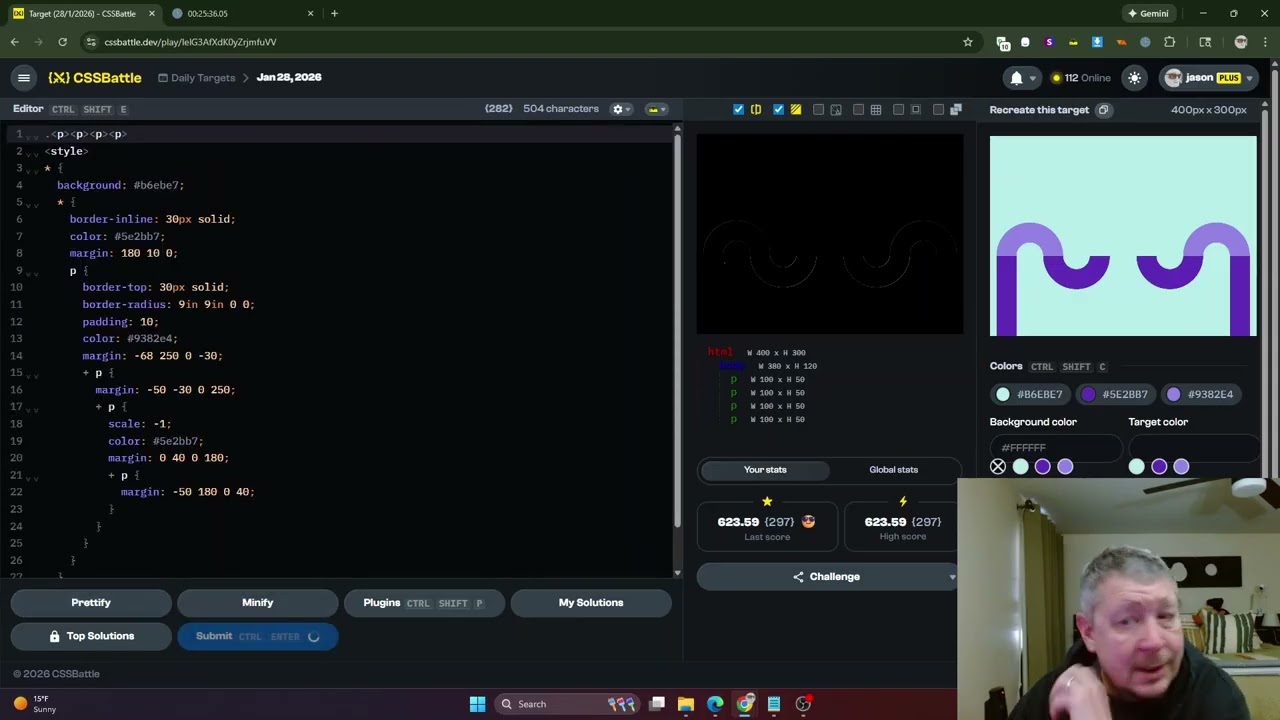This screenshot has width=1280, height=720.
Task: Click the purple S extension icon
Action: click(x=1049, y=42)
